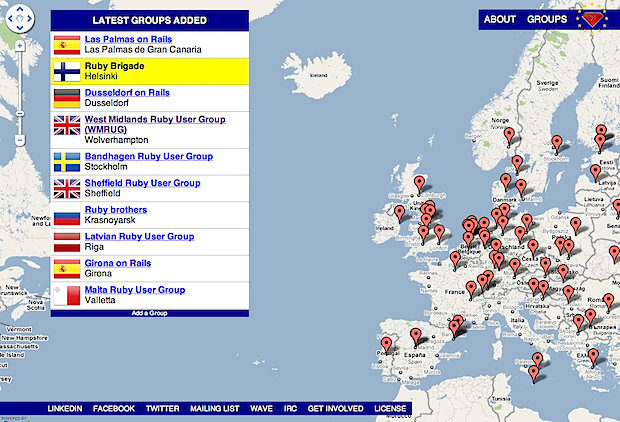Click the map pin in Portugal
Image resolution: width=620 pixels, height=422 pixels.
click(x=386, y=344)
